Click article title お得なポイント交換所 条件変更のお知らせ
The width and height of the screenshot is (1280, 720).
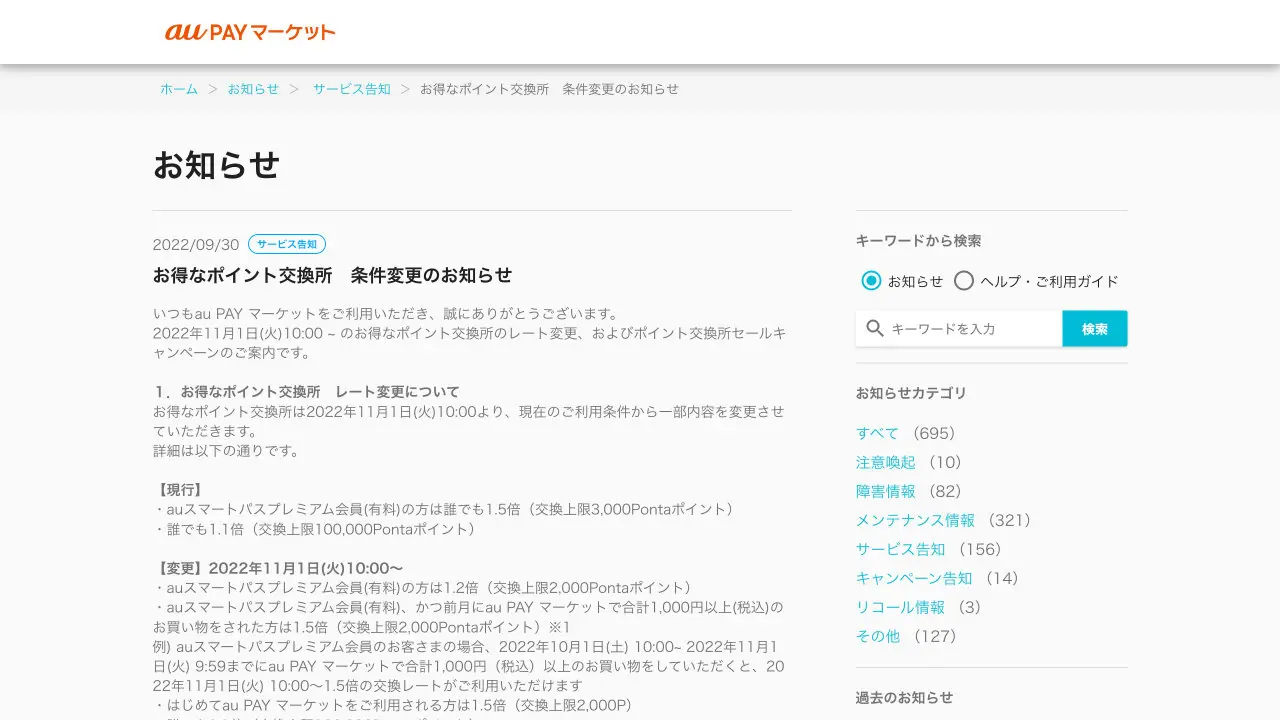[x=332, y=275]
